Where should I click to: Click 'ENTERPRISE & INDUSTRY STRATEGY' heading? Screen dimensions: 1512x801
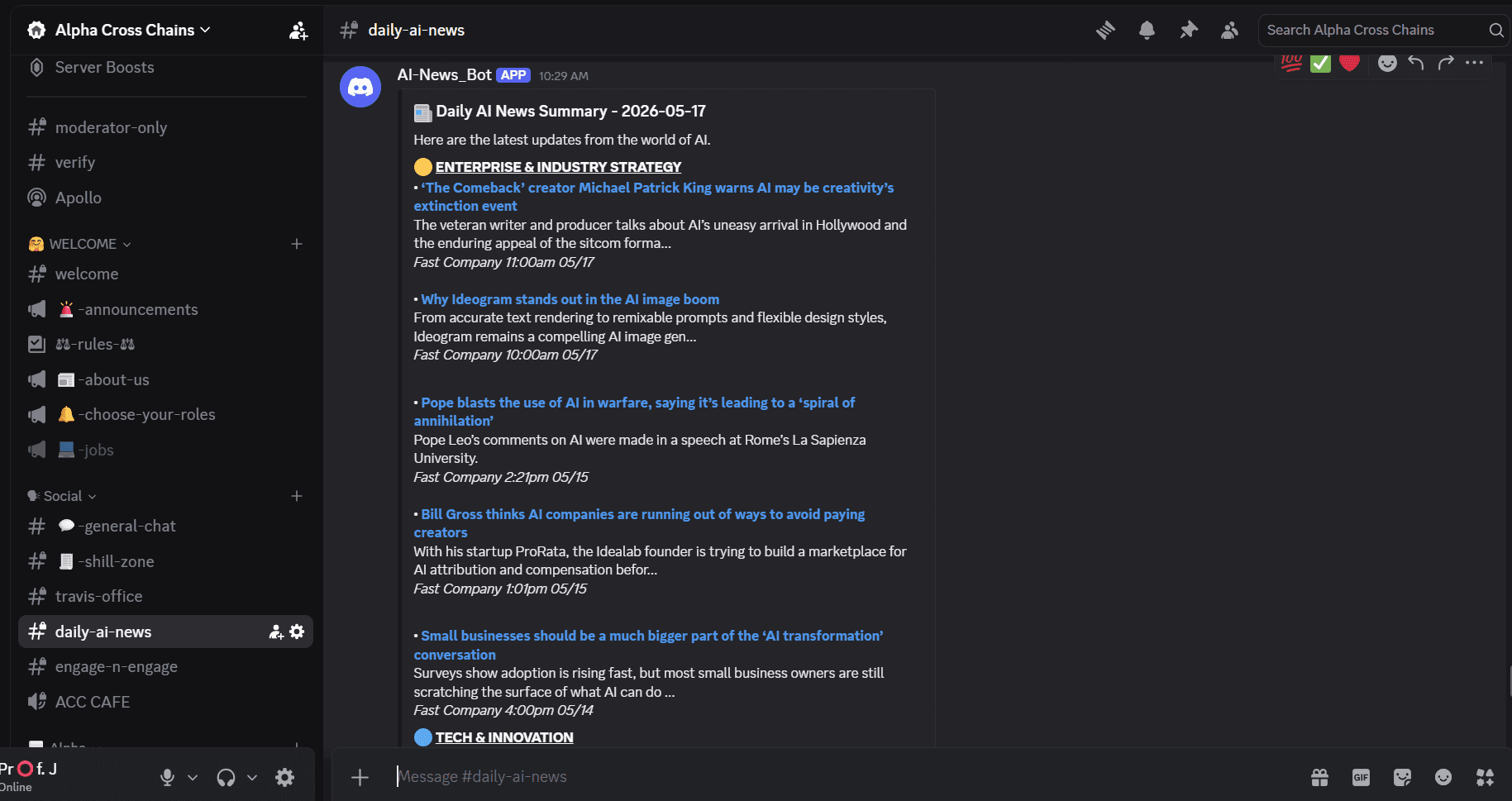click(x=558, y=167)
